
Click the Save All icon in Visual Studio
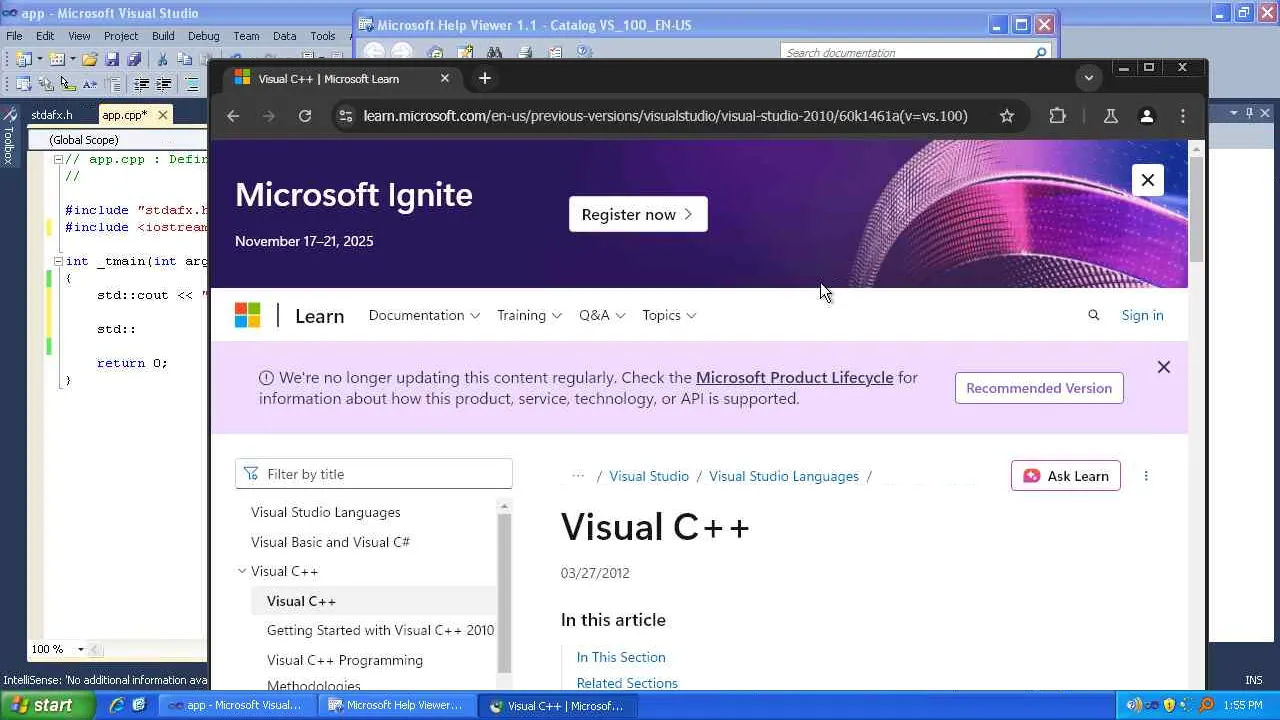134,60
